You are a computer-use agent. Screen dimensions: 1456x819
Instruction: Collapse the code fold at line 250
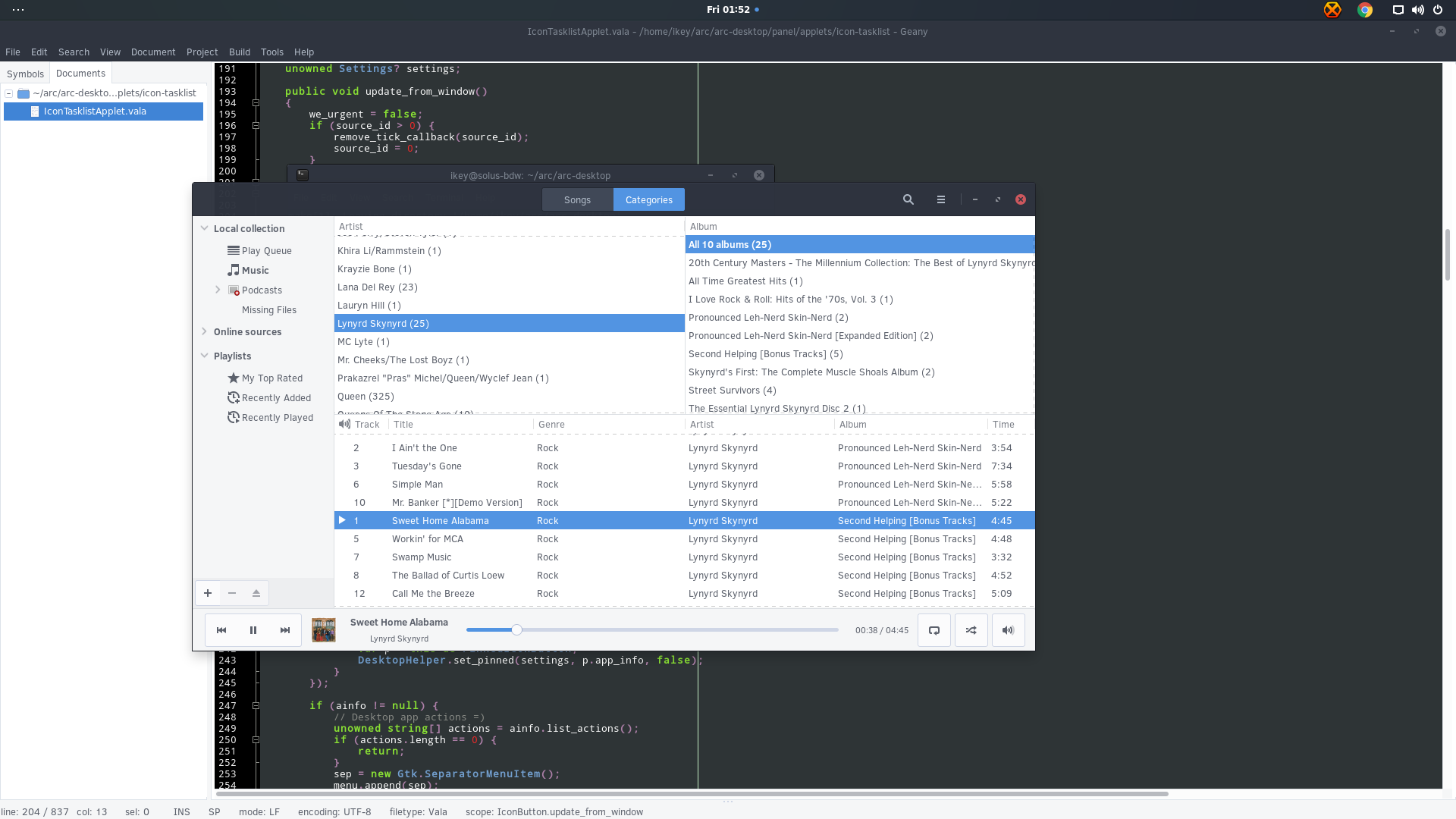[x=256, y=740]
